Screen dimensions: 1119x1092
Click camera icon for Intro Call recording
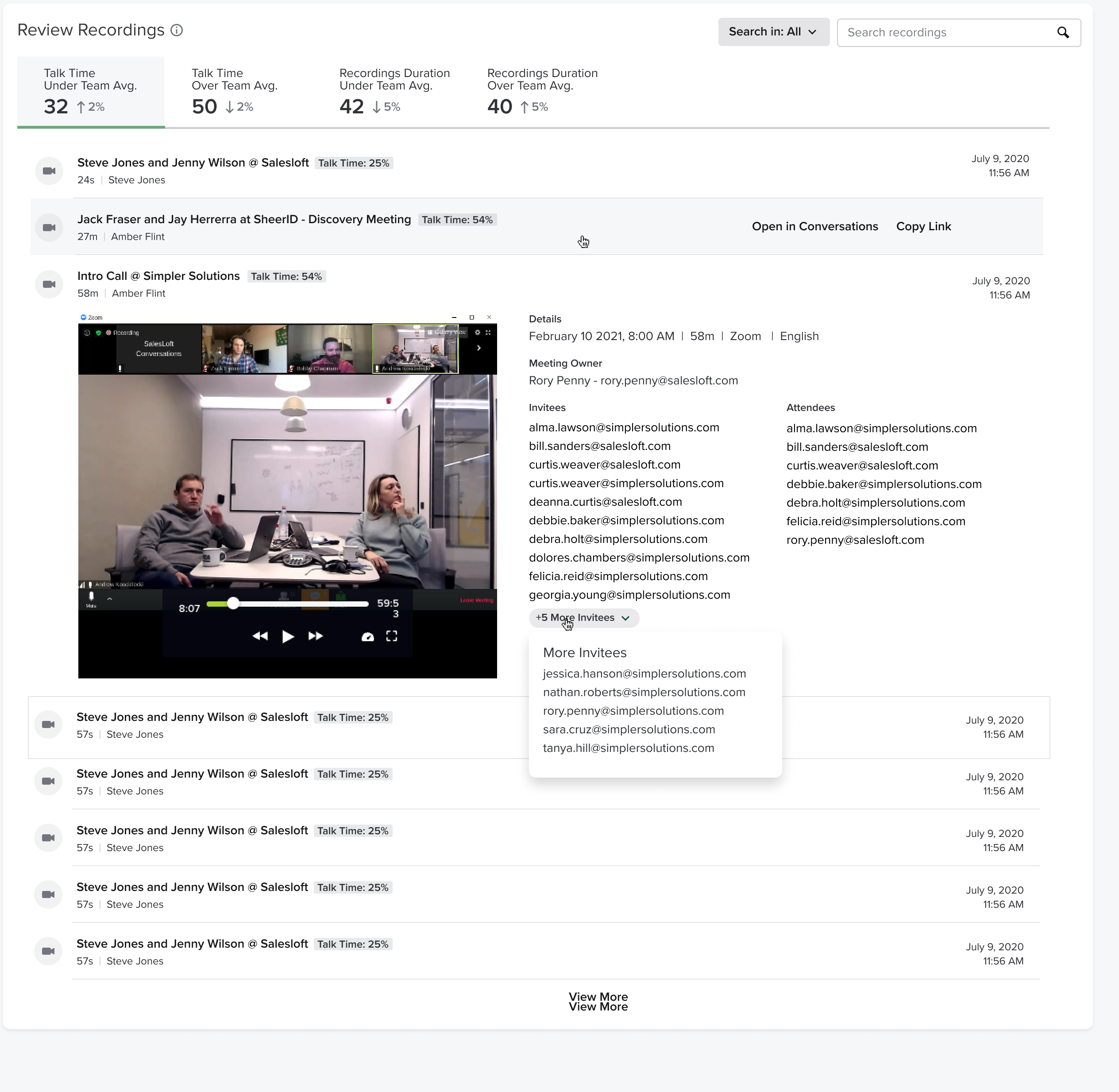(49, 284)
